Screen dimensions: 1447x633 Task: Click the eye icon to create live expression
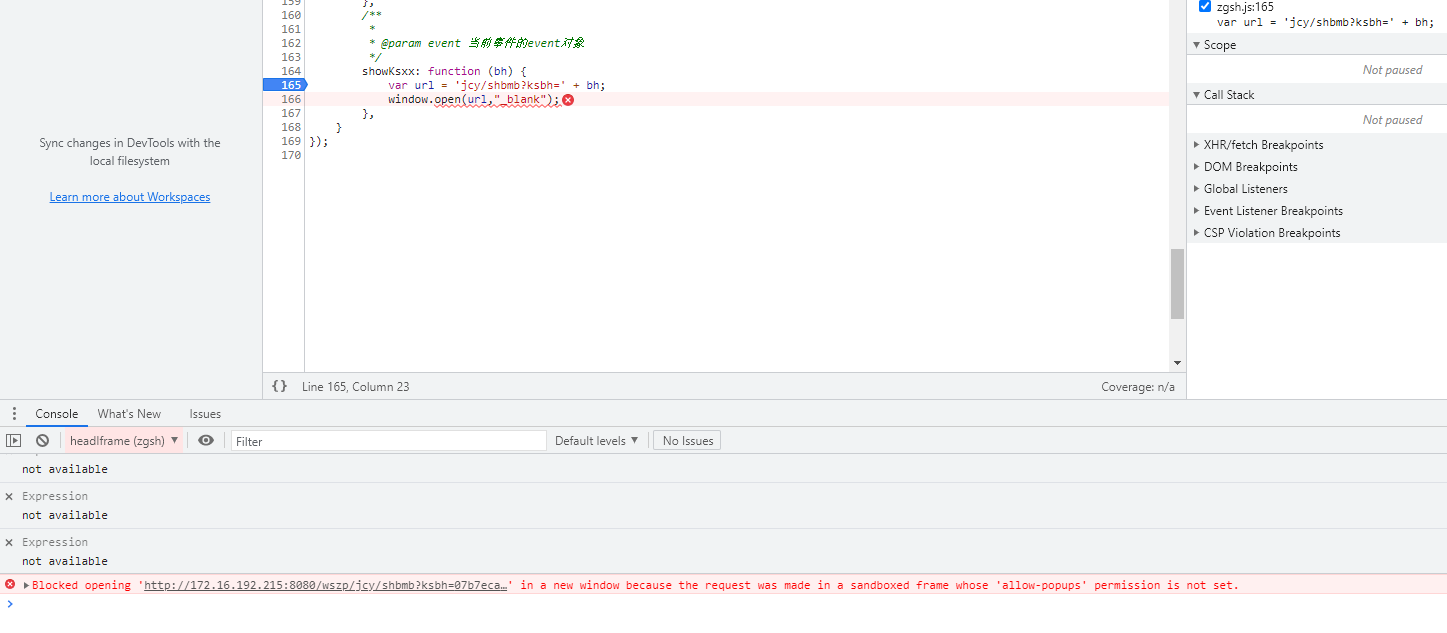pyautogui.click(x=206, y=440)
